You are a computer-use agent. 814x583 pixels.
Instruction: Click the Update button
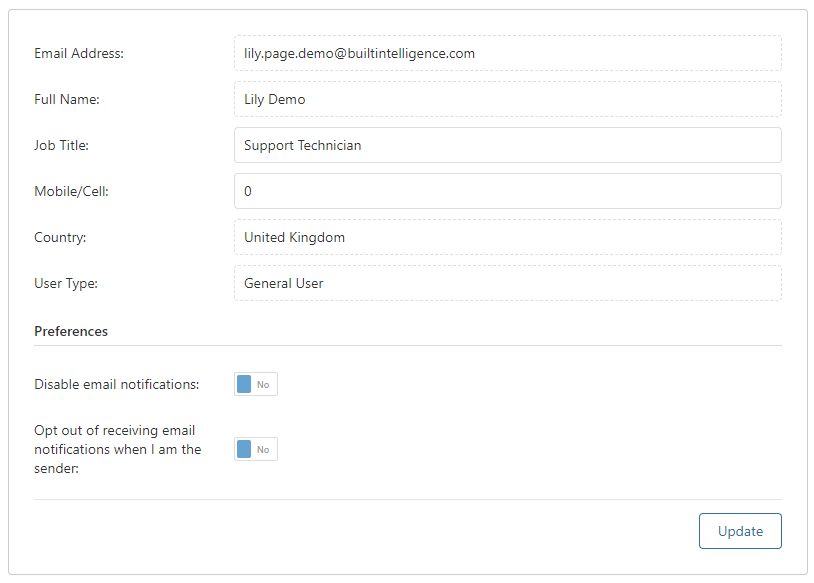point(740,531)
